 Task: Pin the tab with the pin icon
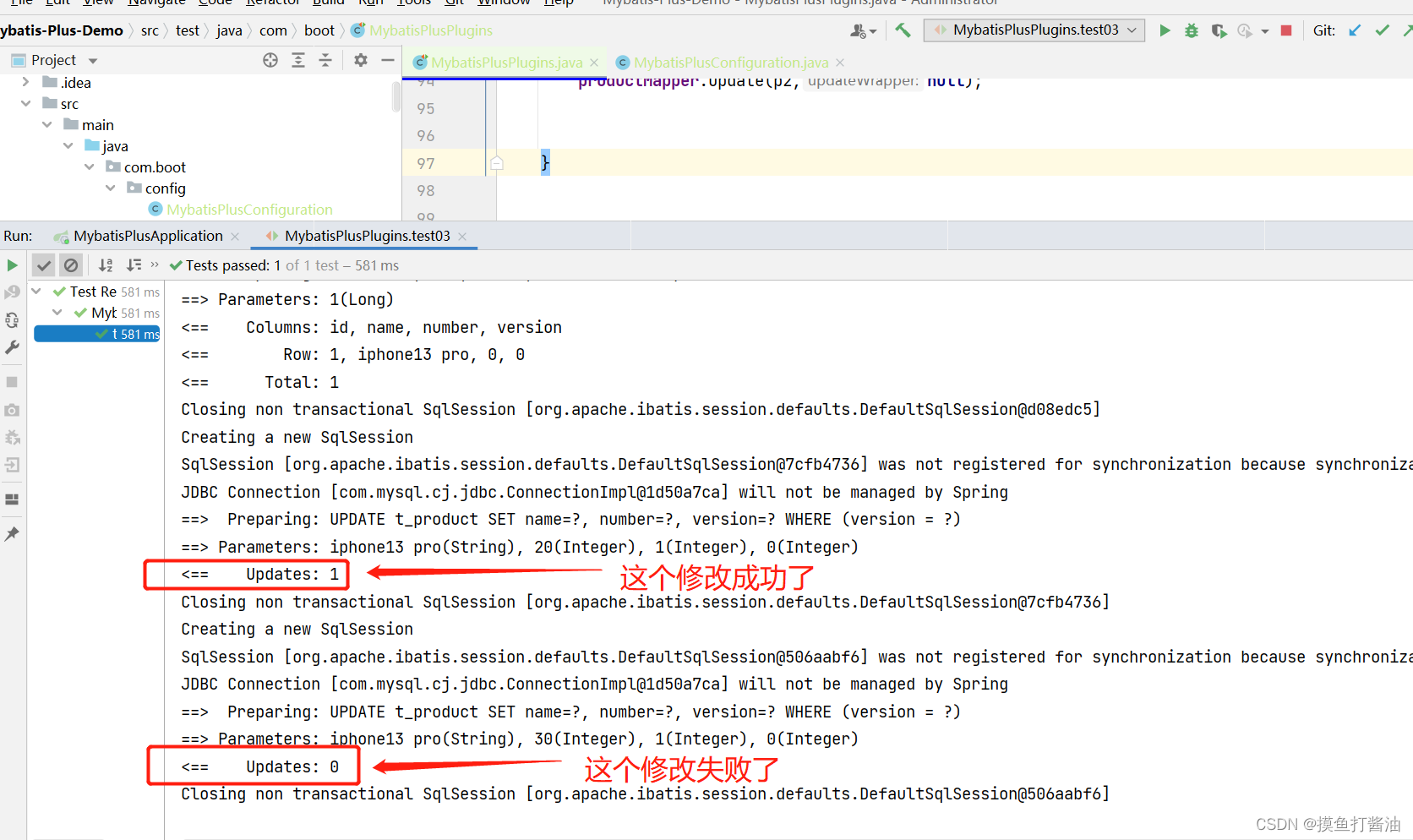coord(12,534)
